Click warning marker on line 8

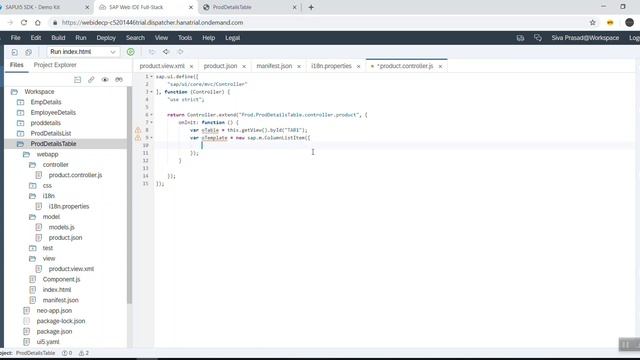[x=138, y=130]
